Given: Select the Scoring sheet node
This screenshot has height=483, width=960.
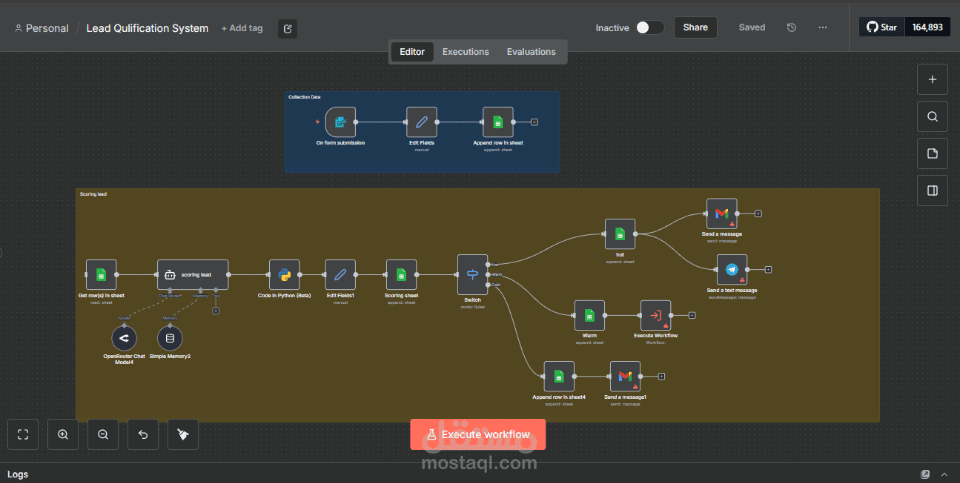Looking at the screenshot, I should point(402,274).
